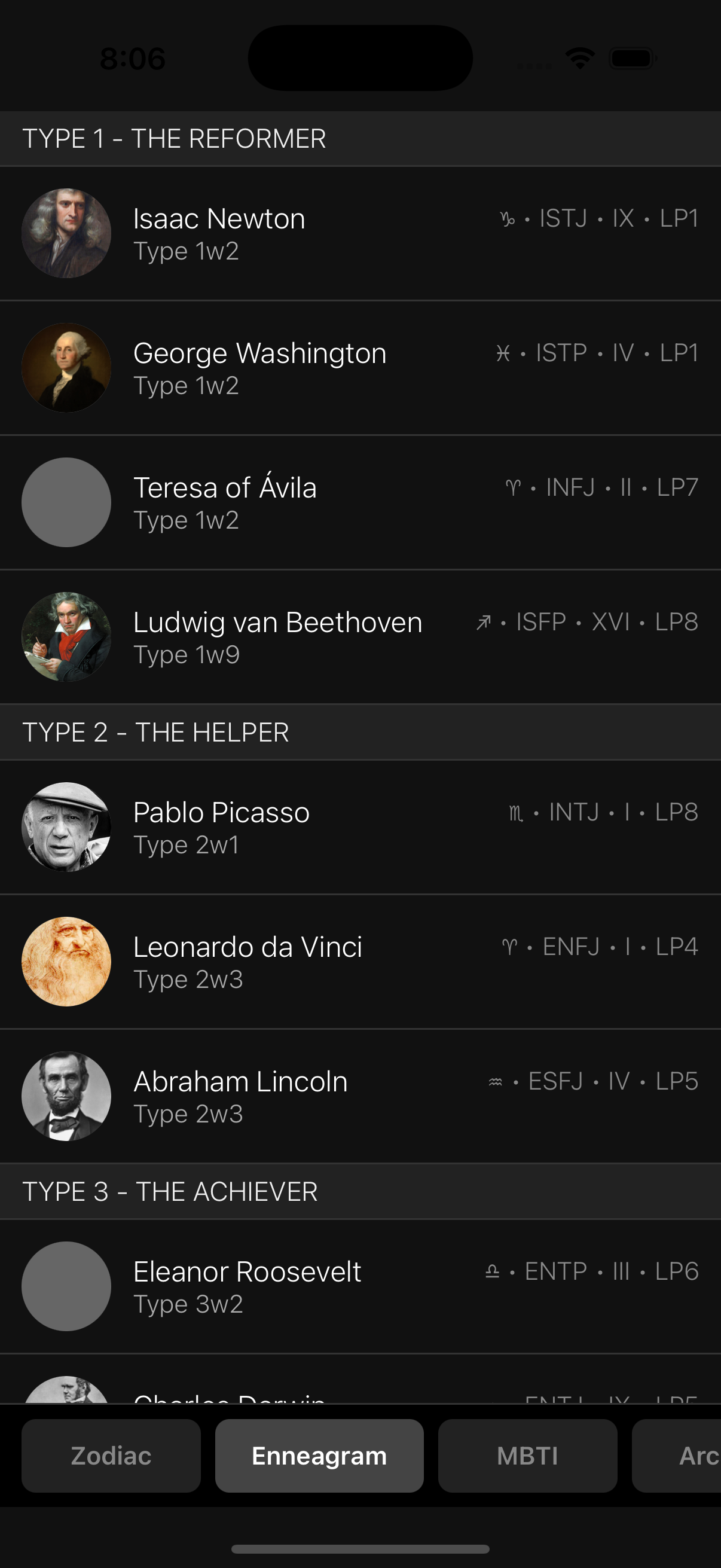
Task: Tap Eleanor Roosevelt's blank avatar
Action: click(x=66, y=1286)
